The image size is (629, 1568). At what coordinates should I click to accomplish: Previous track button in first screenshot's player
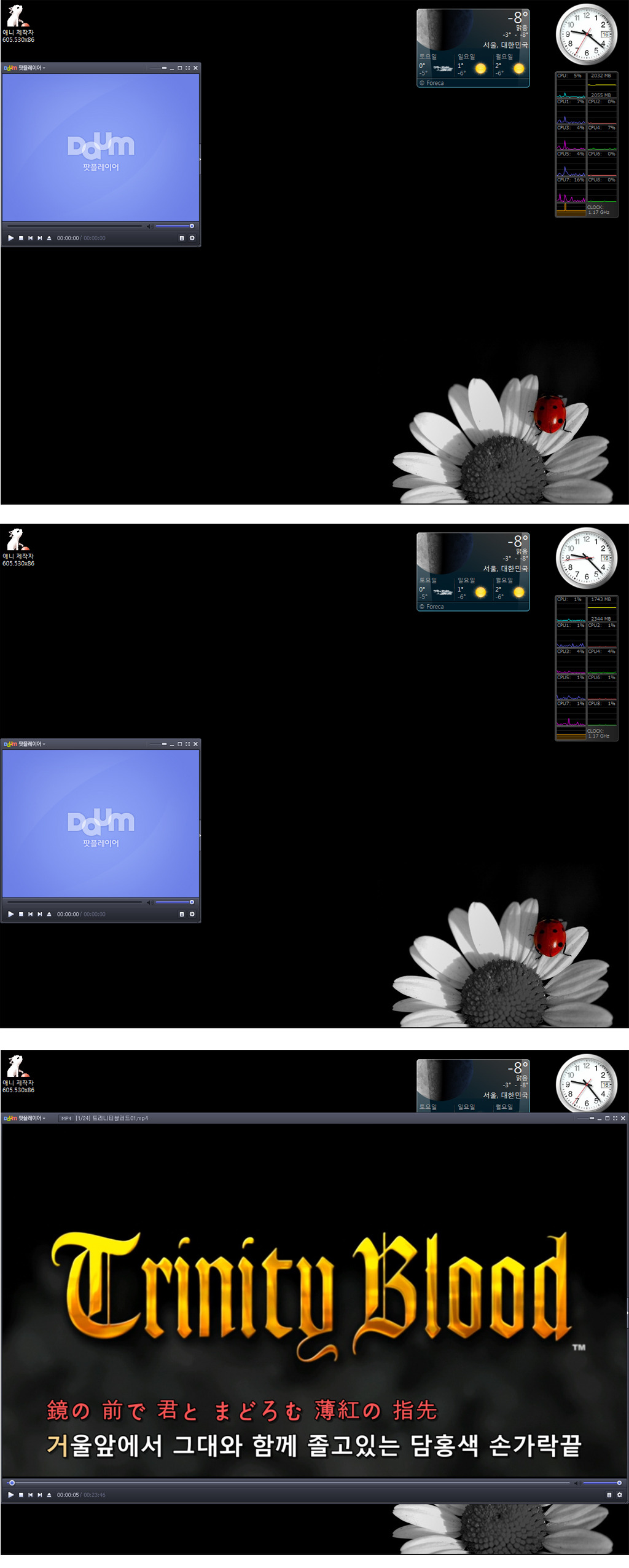(x=30, y=238)
